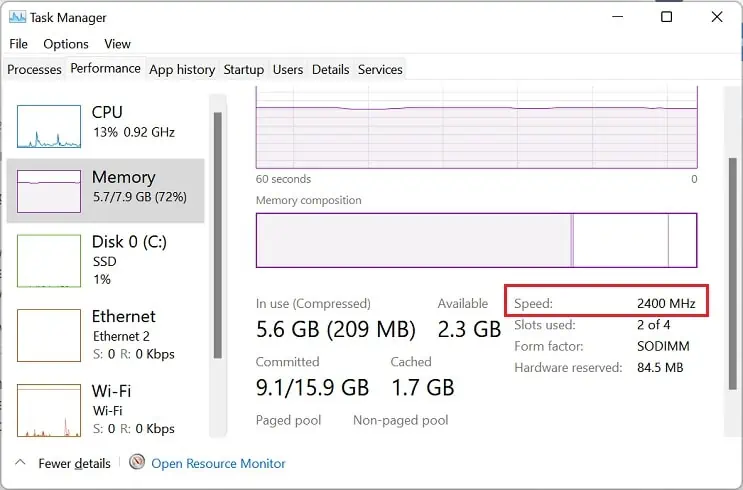Switch to the Details tab
743x490 pixels.
pyautogui.click(x=330, y=70)
